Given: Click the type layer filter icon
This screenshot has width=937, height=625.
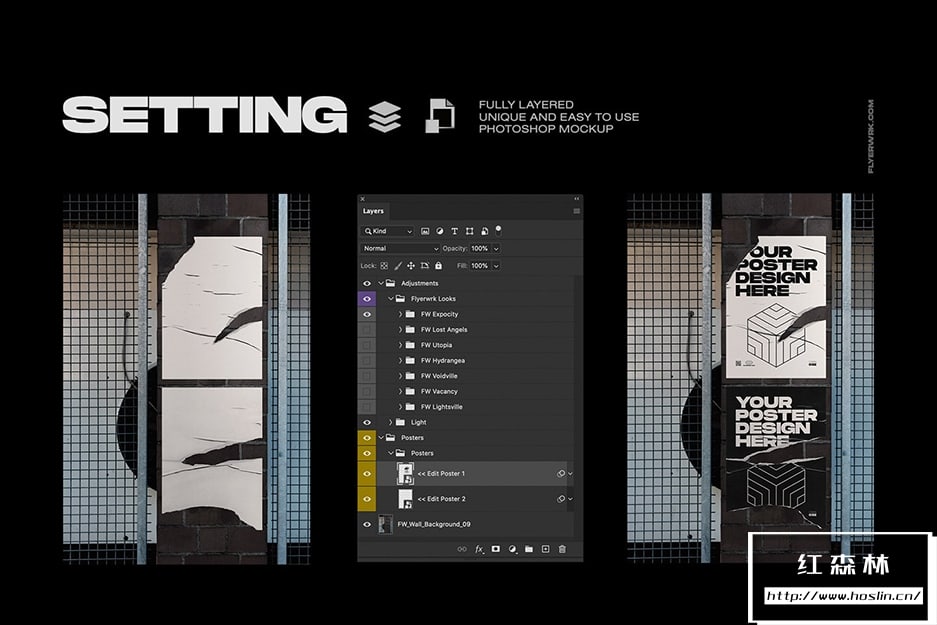Looking at the screenshot, I should pos(454,231).
